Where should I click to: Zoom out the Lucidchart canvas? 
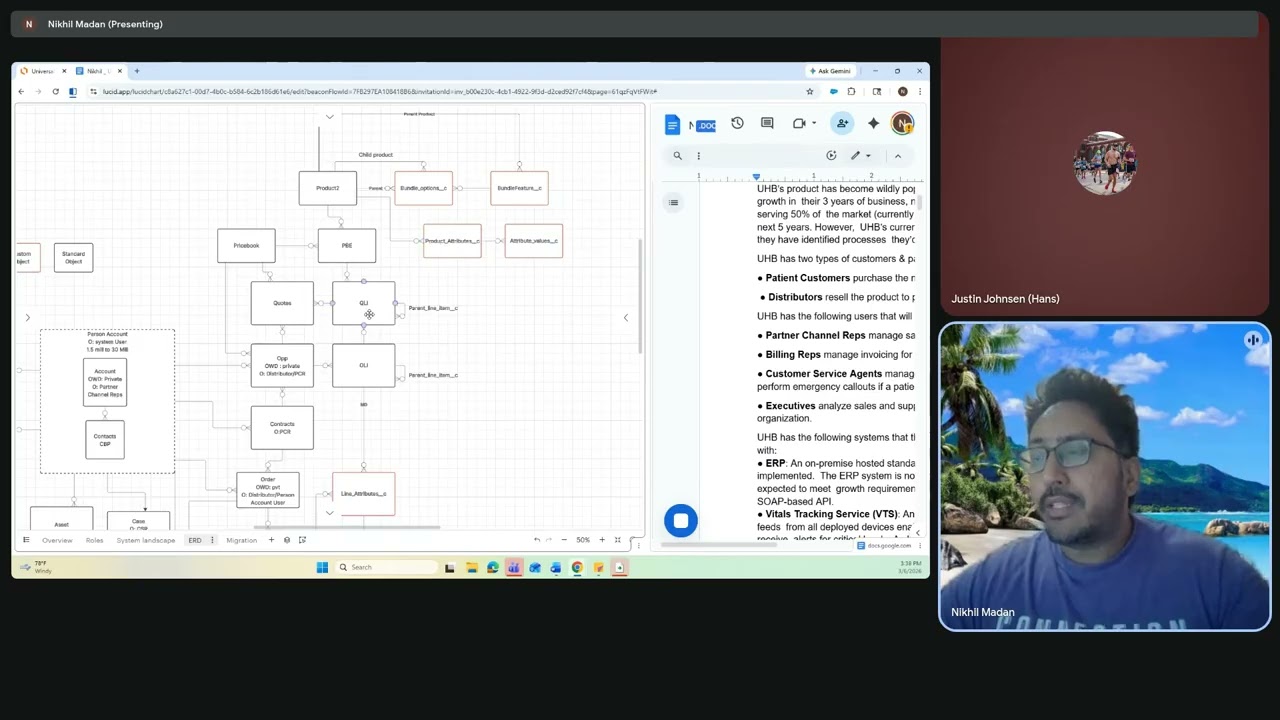[x=564, y=540]
